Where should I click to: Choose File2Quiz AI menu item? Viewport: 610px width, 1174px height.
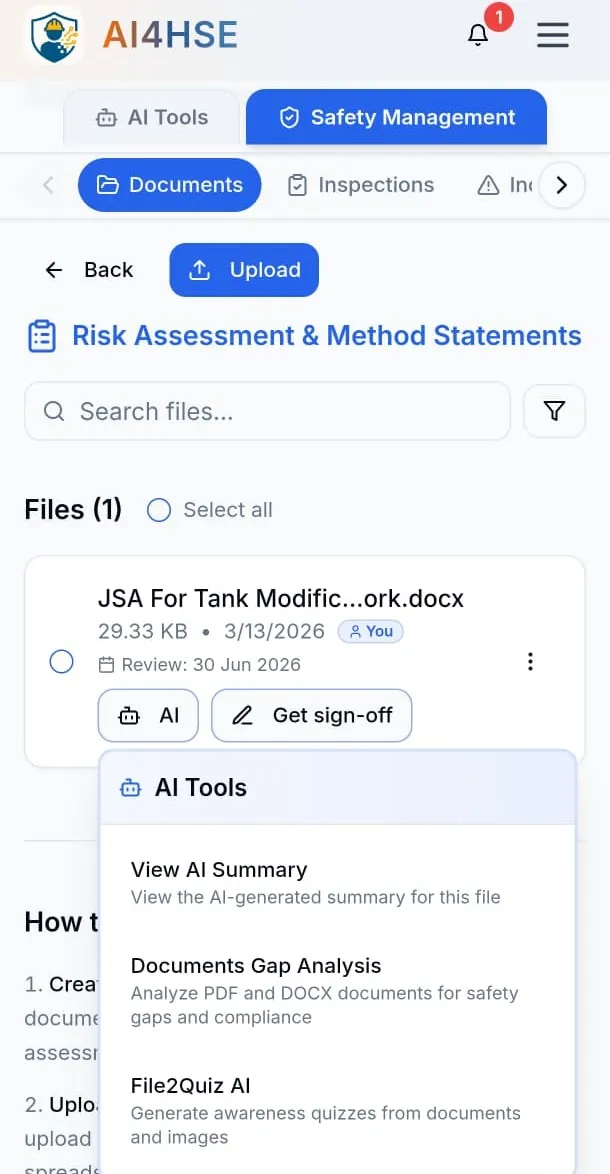click(x=337, y=1111)
